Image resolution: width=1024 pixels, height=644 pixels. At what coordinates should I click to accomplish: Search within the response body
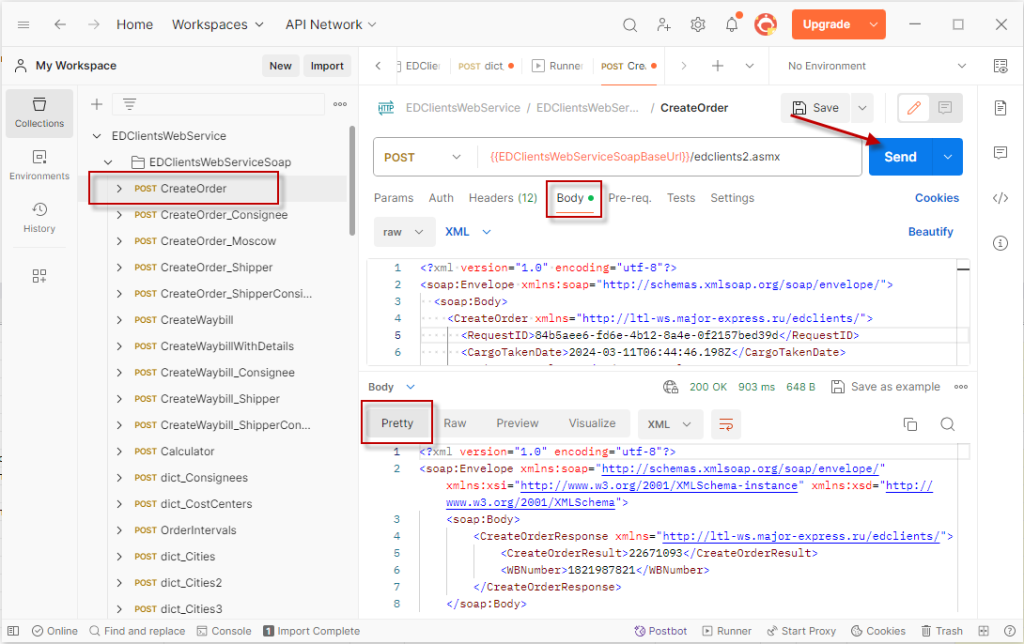click(x=948, y=425)
